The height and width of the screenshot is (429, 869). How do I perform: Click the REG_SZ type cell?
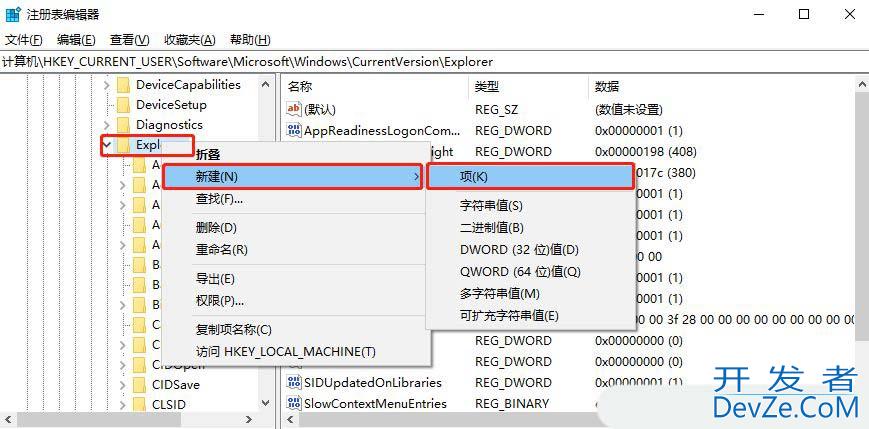pyautogui.click(x=497, y=110)
